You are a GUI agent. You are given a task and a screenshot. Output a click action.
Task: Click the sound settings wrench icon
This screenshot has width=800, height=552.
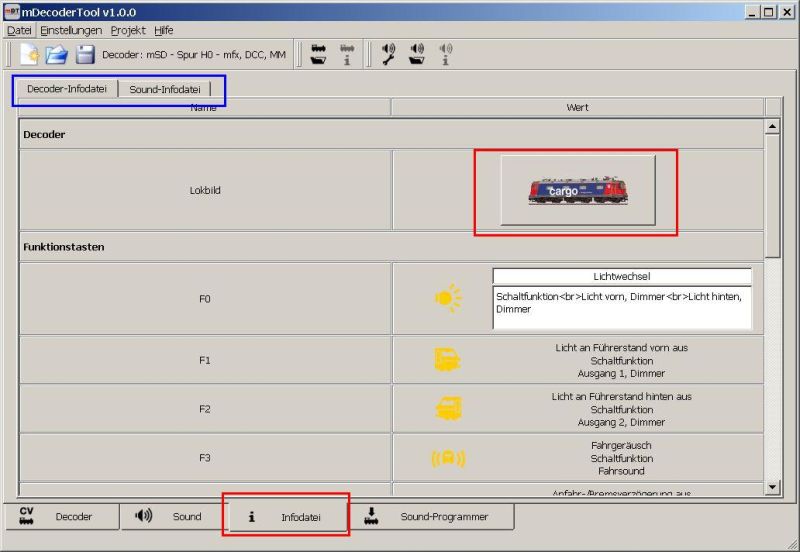pos(389,55)
